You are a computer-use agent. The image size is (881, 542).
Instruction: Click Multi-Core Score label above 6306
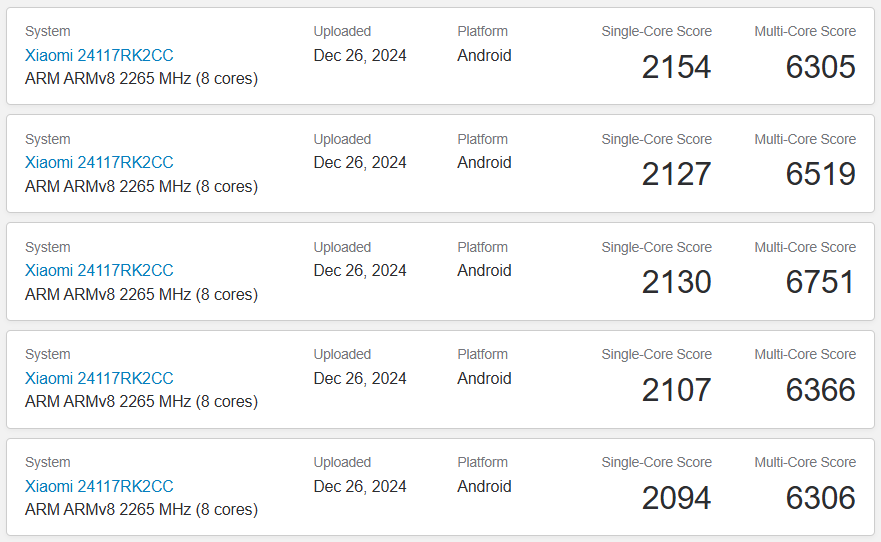tap(805, 462)
